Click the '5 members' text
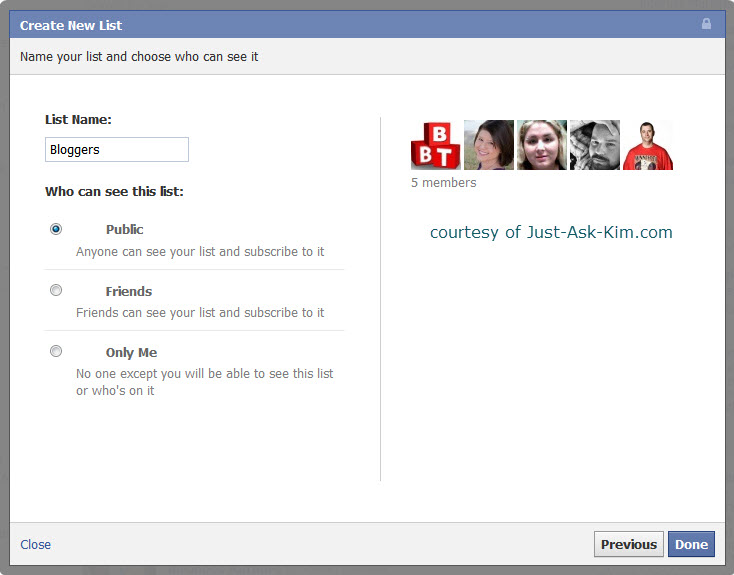The width and height of the screenshot is (734, 575). (x=444, y=183)
